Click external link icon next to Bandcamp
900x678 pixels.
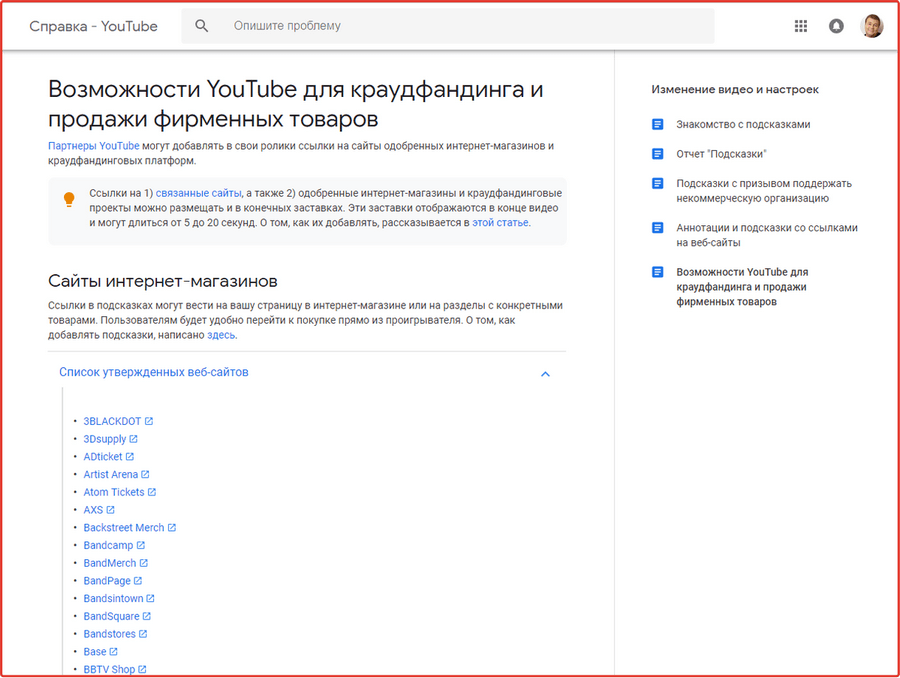[141, 545]
